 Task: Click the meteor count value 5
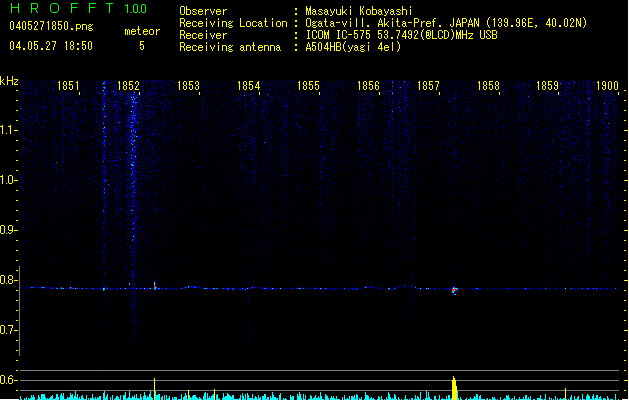pos(142,46)
